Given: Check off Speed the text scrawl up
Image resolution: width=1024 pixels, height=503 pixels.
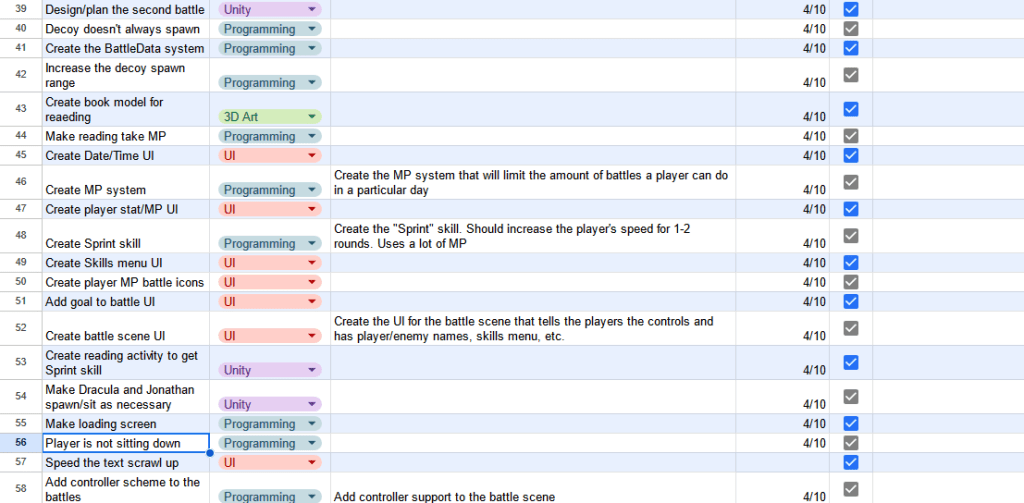Looking at the screenshot, I should pyautogui.click(x=851, y=462).
